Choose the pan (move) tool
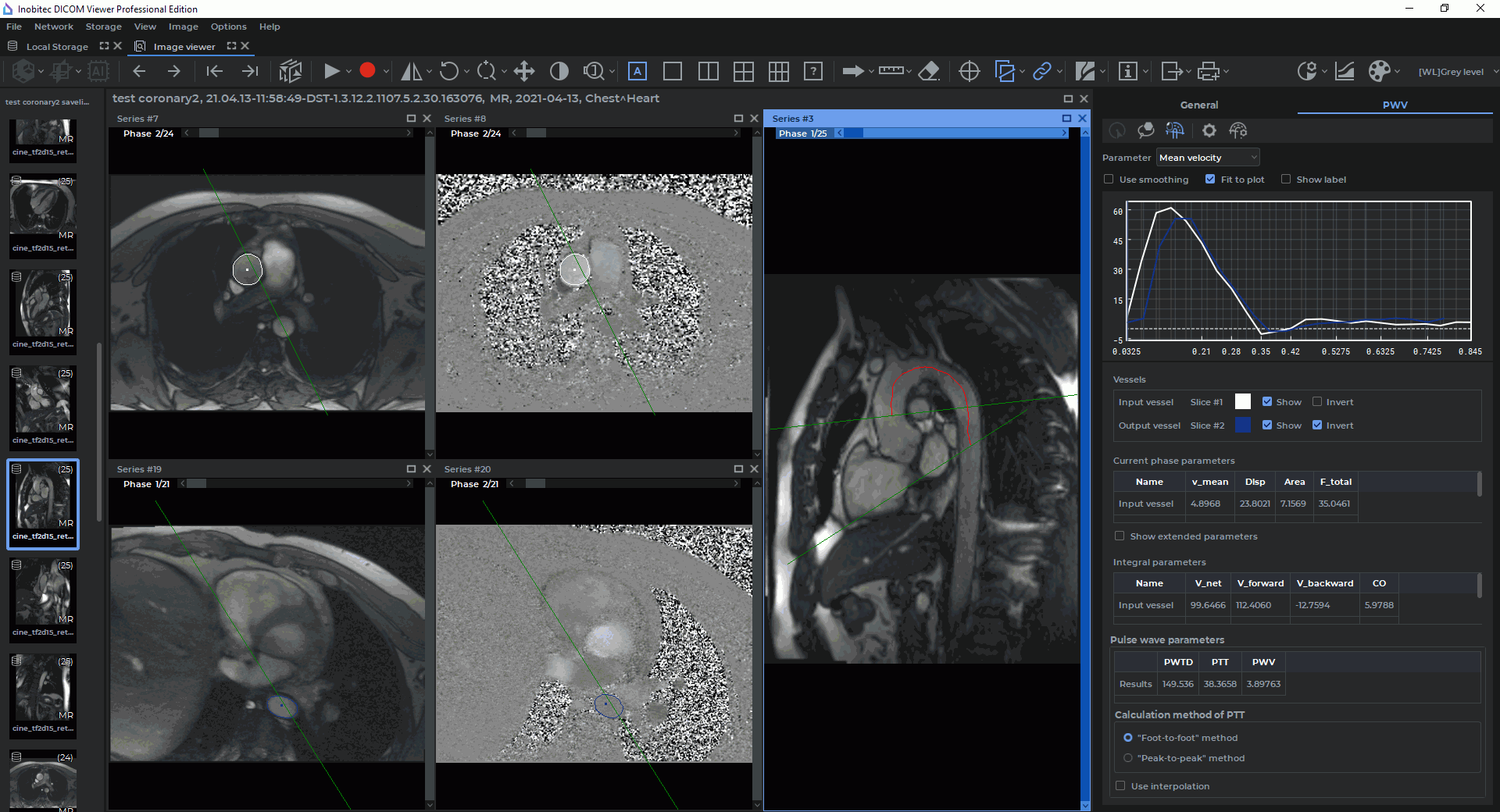Viewport: 1500px width, 812px height. pyautogui.click(x=524, y=71)
